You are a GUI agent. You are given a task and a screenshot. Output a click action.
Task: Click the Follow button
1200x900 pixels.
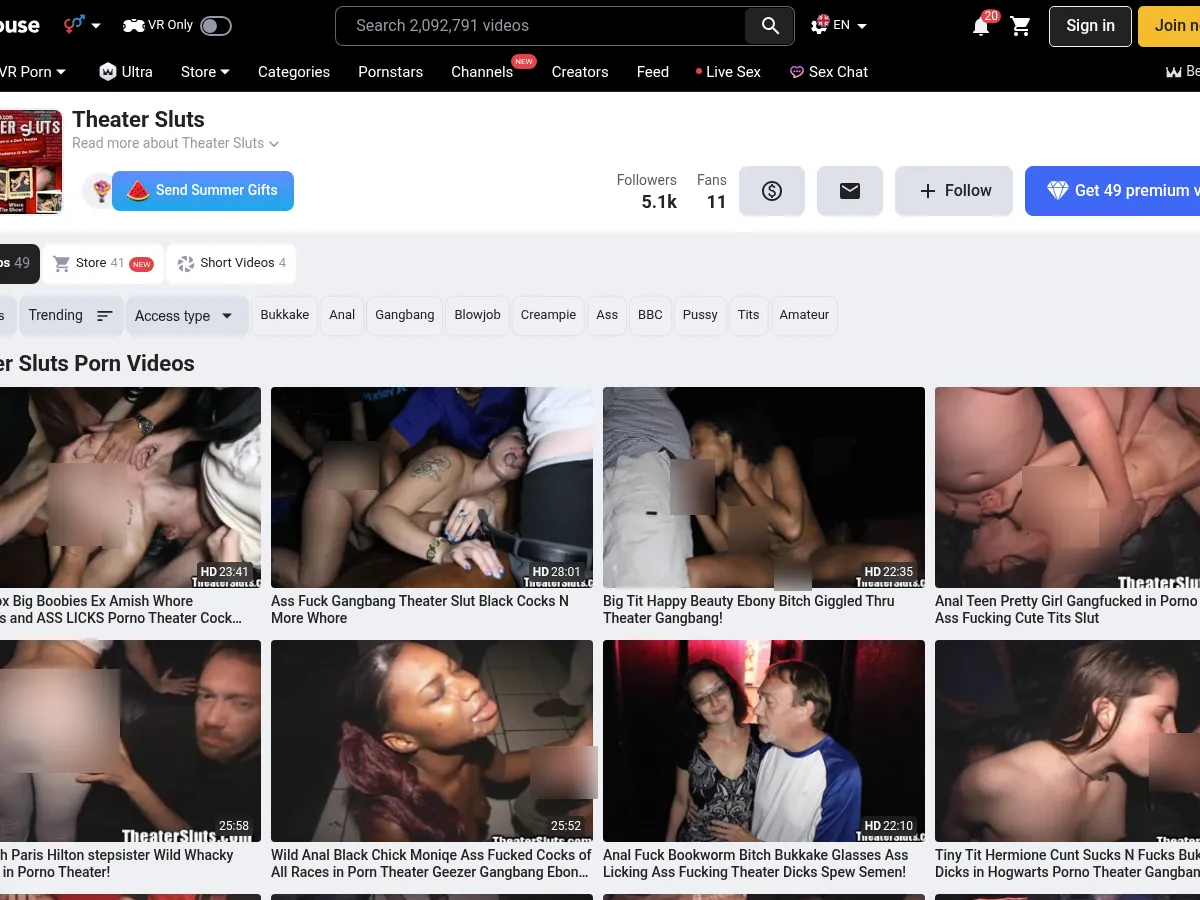954,191
